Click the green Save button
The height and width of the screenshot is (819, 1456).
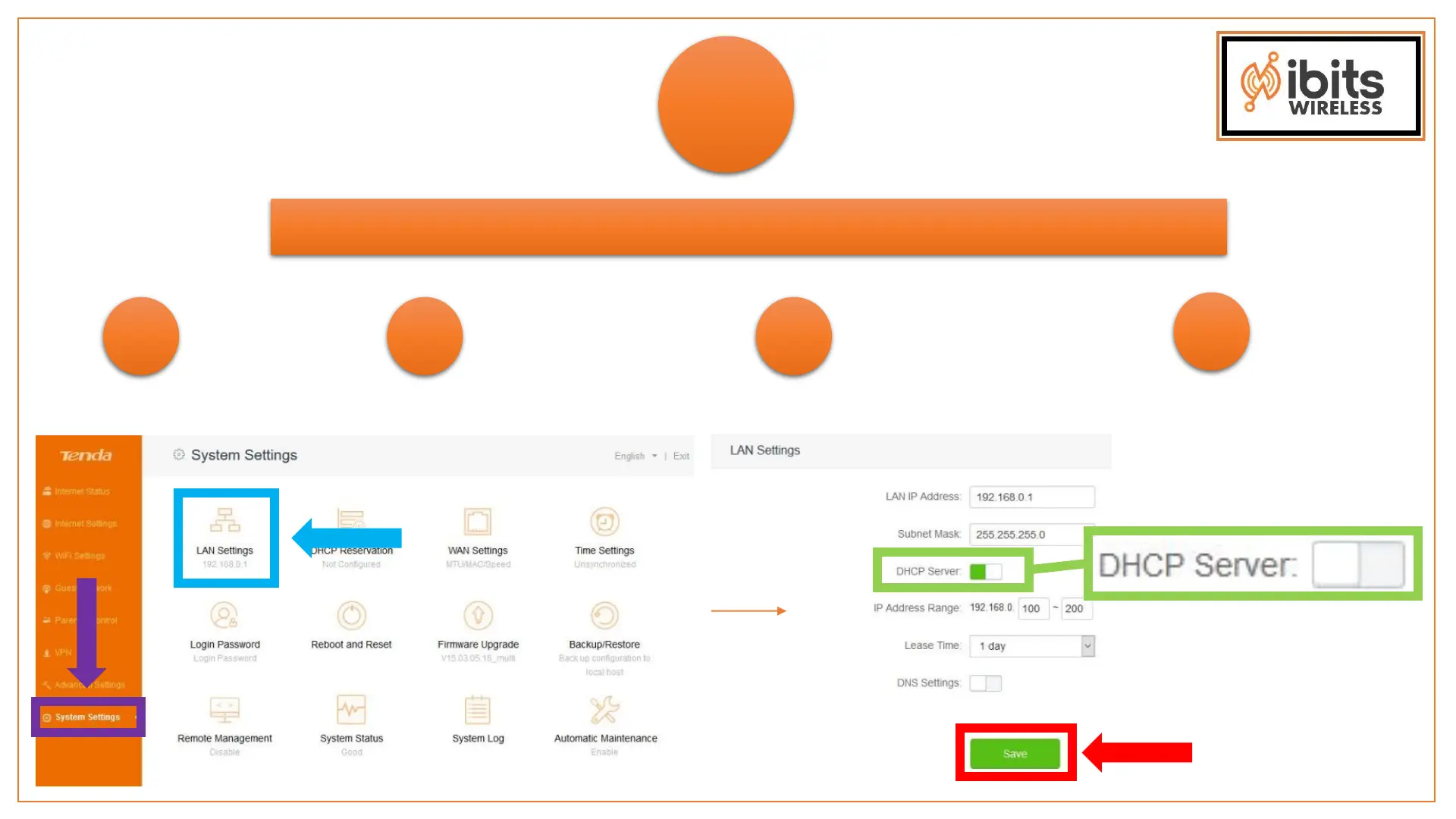click(x=1015, y=754)
